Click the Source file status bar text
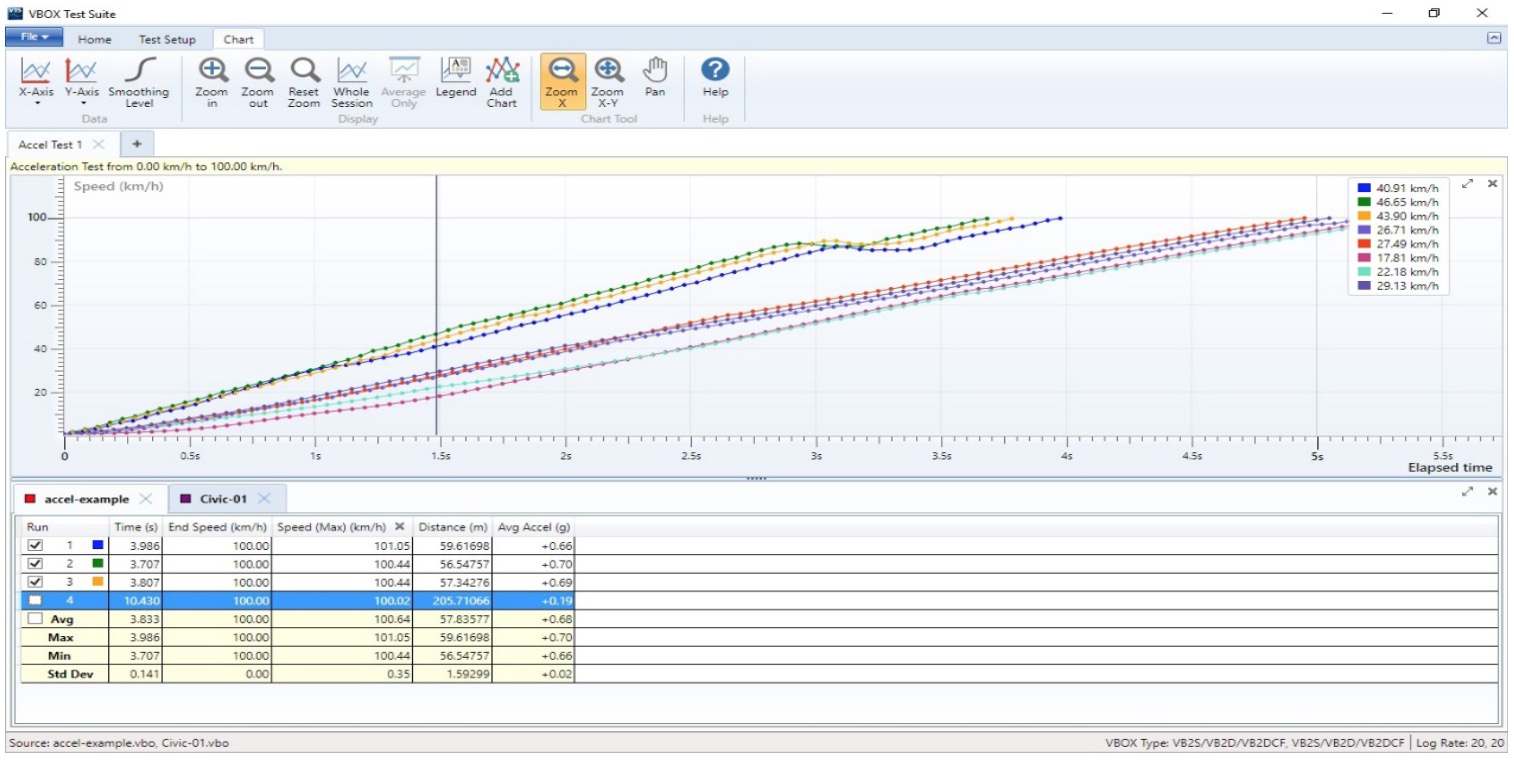This screenshot has height=760, width=1514. (120, 743)
